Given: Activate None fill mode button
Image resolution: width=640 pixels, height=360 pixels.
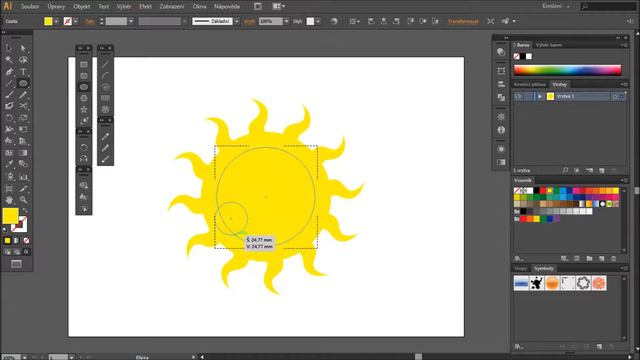Looking at the screenshot, I should 26,240.
